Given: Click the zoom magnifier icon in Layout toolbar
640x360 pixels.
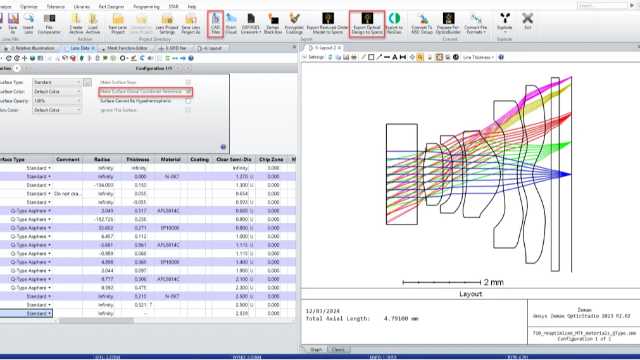Looking at the screenshot, I should click(420, 58).
